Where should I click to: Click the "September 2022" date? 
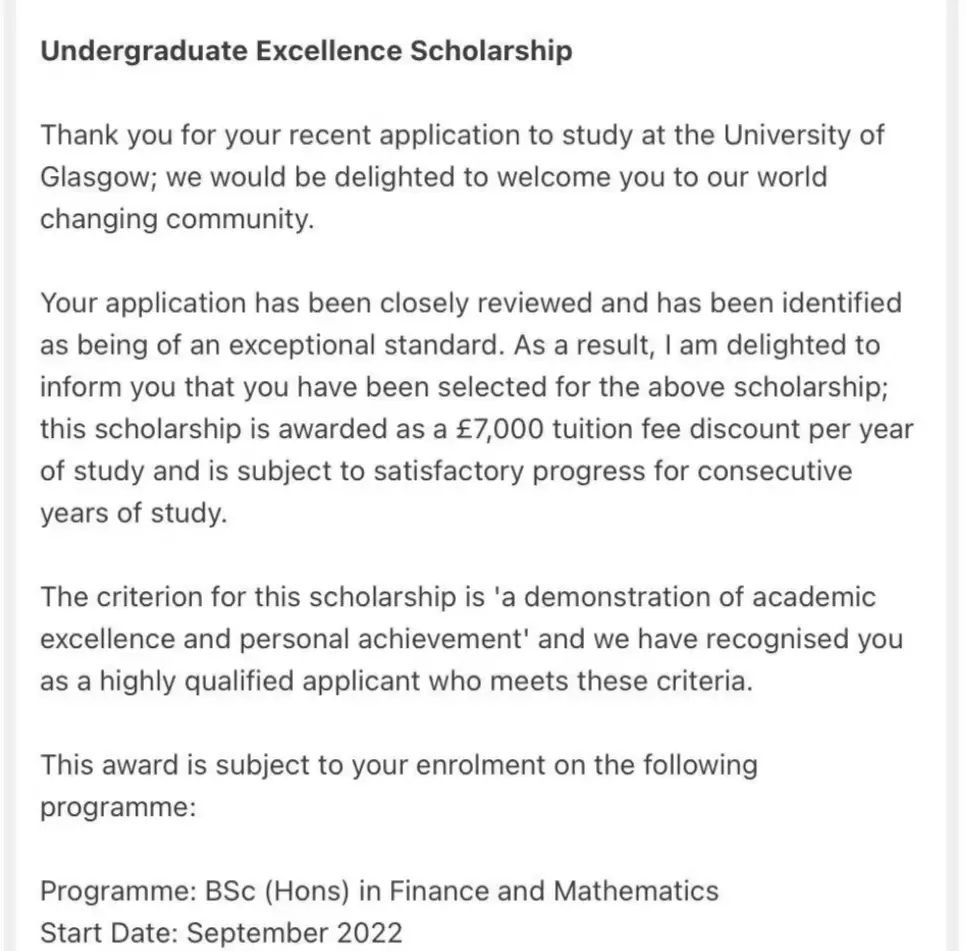tap(295, 933)
